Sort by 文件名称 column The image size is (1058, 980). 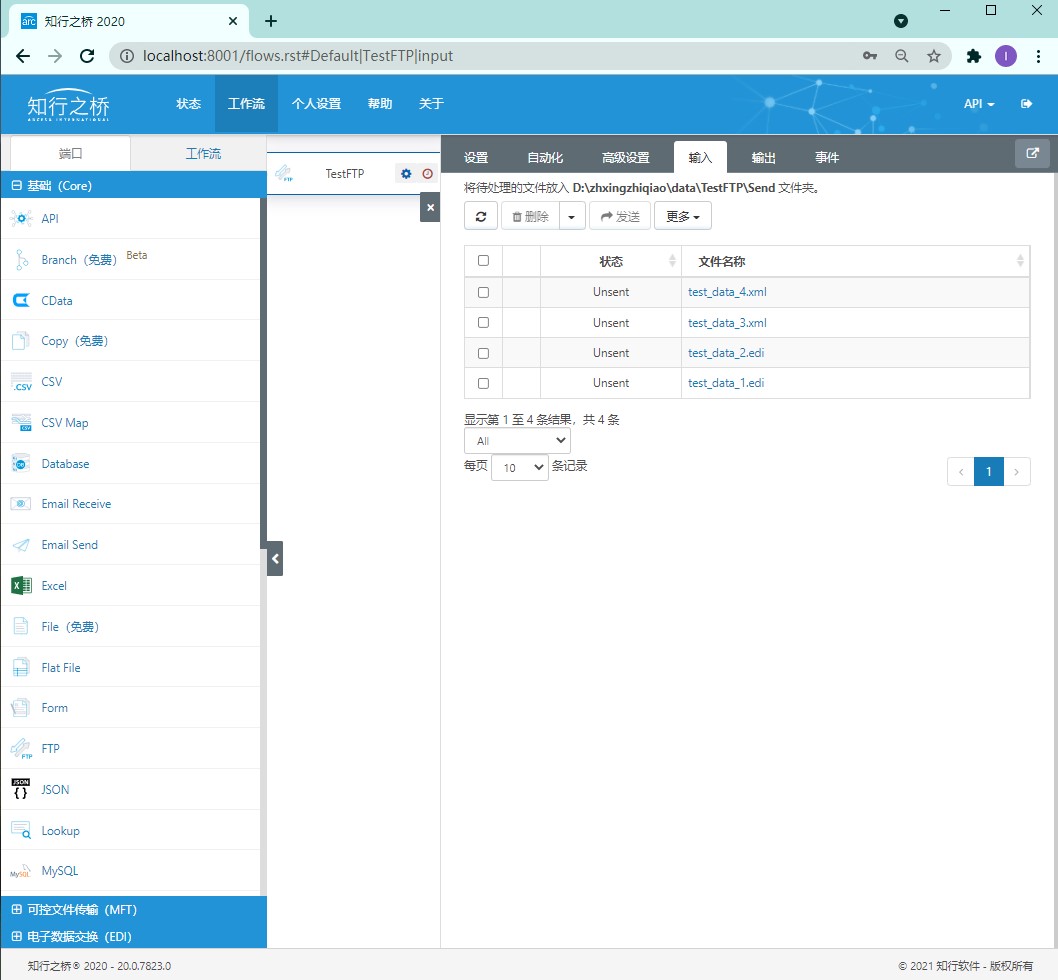pos(856,261)
